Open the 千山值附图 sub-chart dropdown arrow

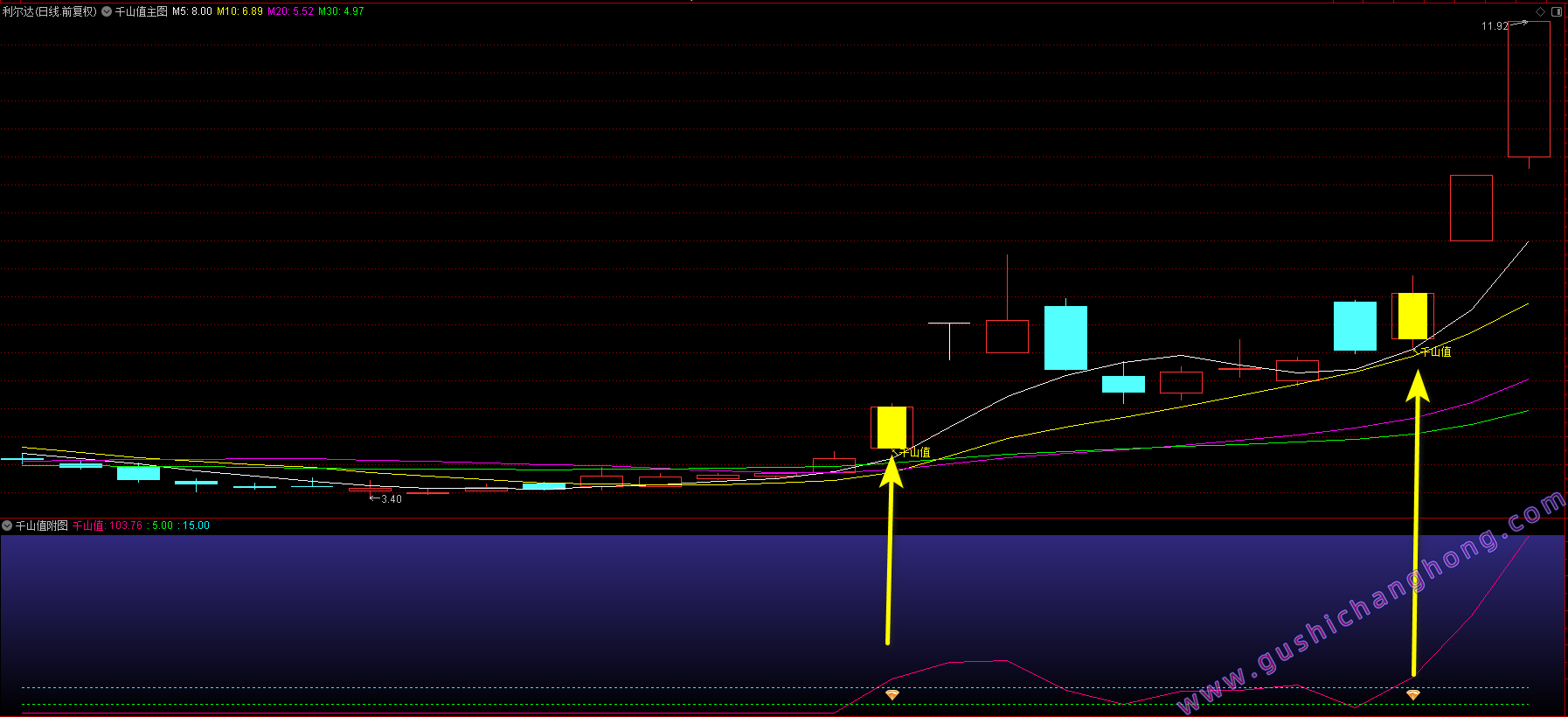tap(7, 526)
